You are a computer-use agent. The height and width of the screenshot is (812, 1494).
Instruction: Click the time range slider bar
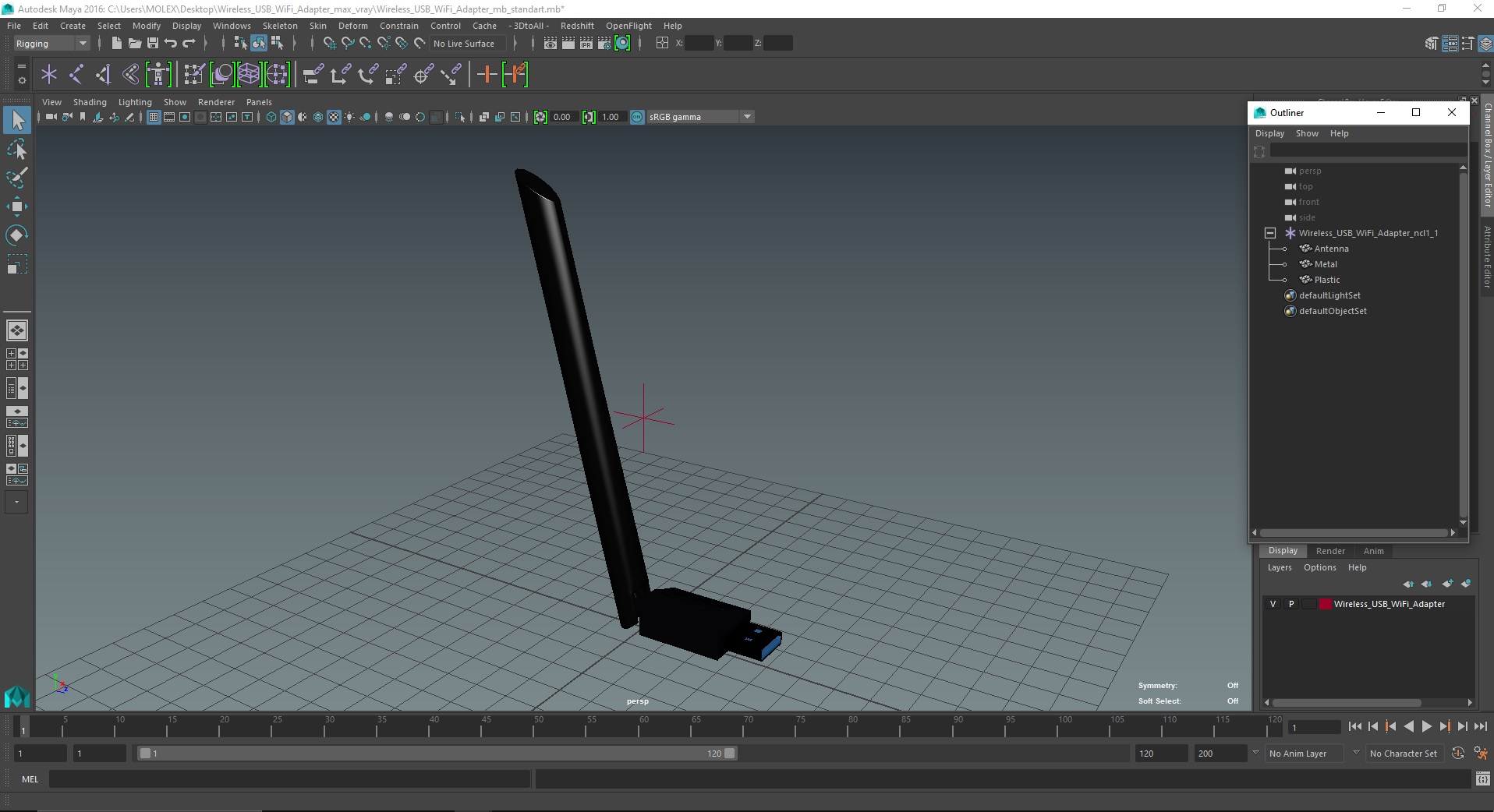pyautogui.click(x=437, y=754)
